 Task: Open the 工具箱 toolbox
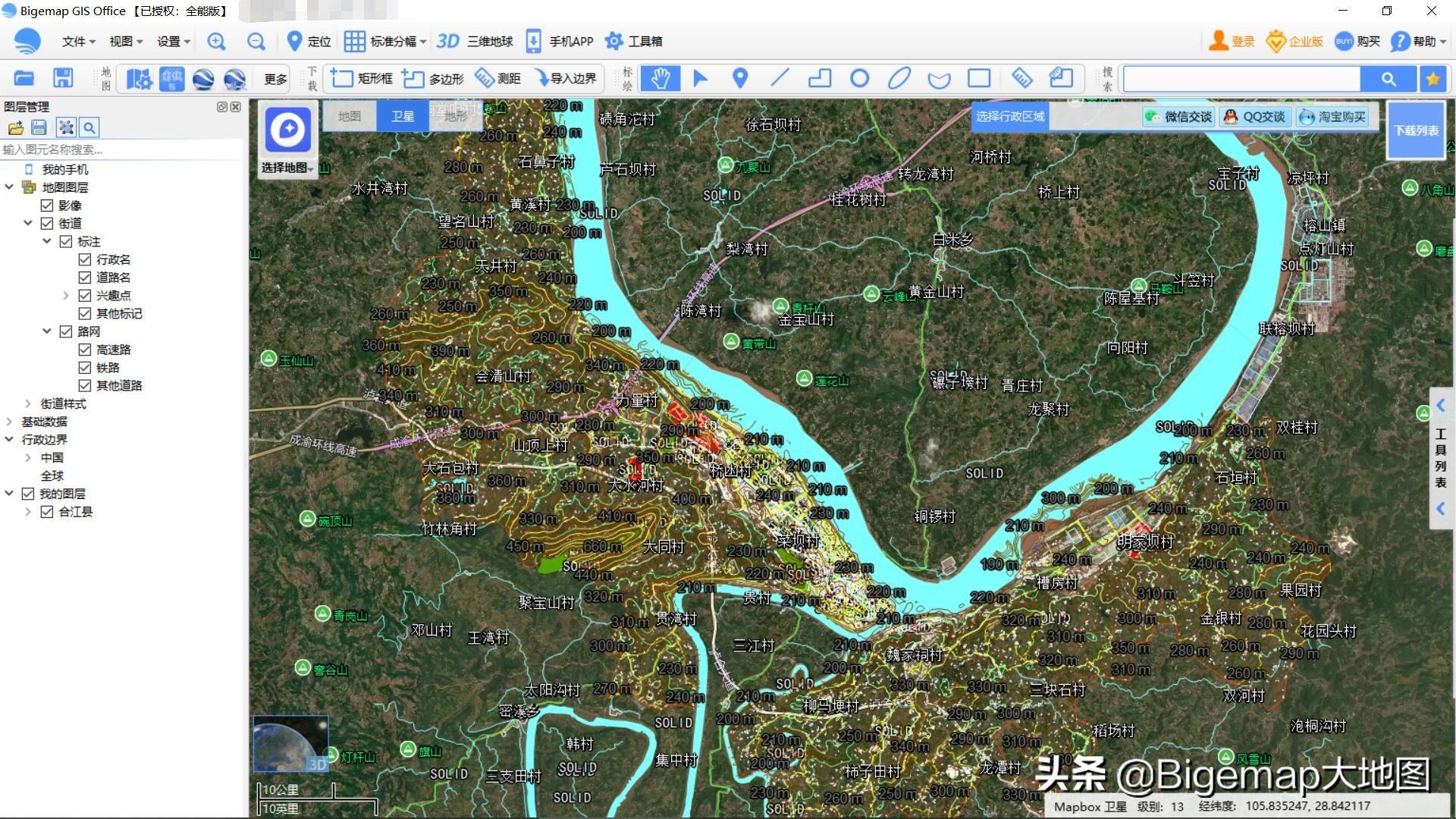click(x=634, y=42)
